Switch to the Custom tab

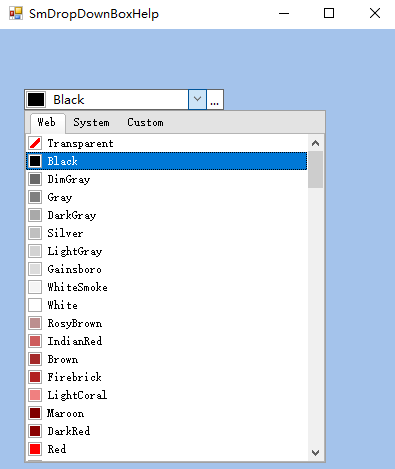pos(145,122)
